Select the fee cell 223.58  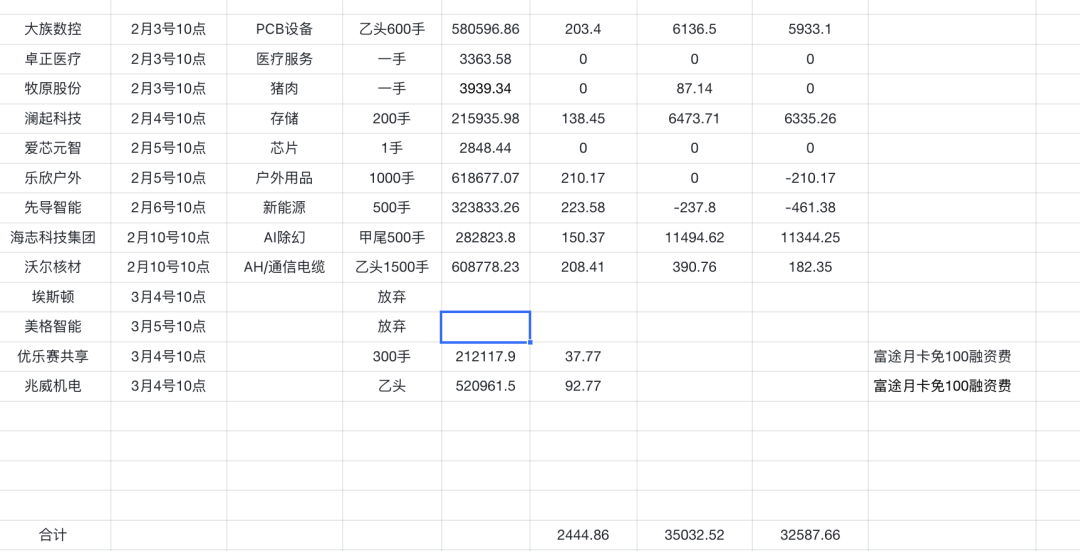click(583, 208)
